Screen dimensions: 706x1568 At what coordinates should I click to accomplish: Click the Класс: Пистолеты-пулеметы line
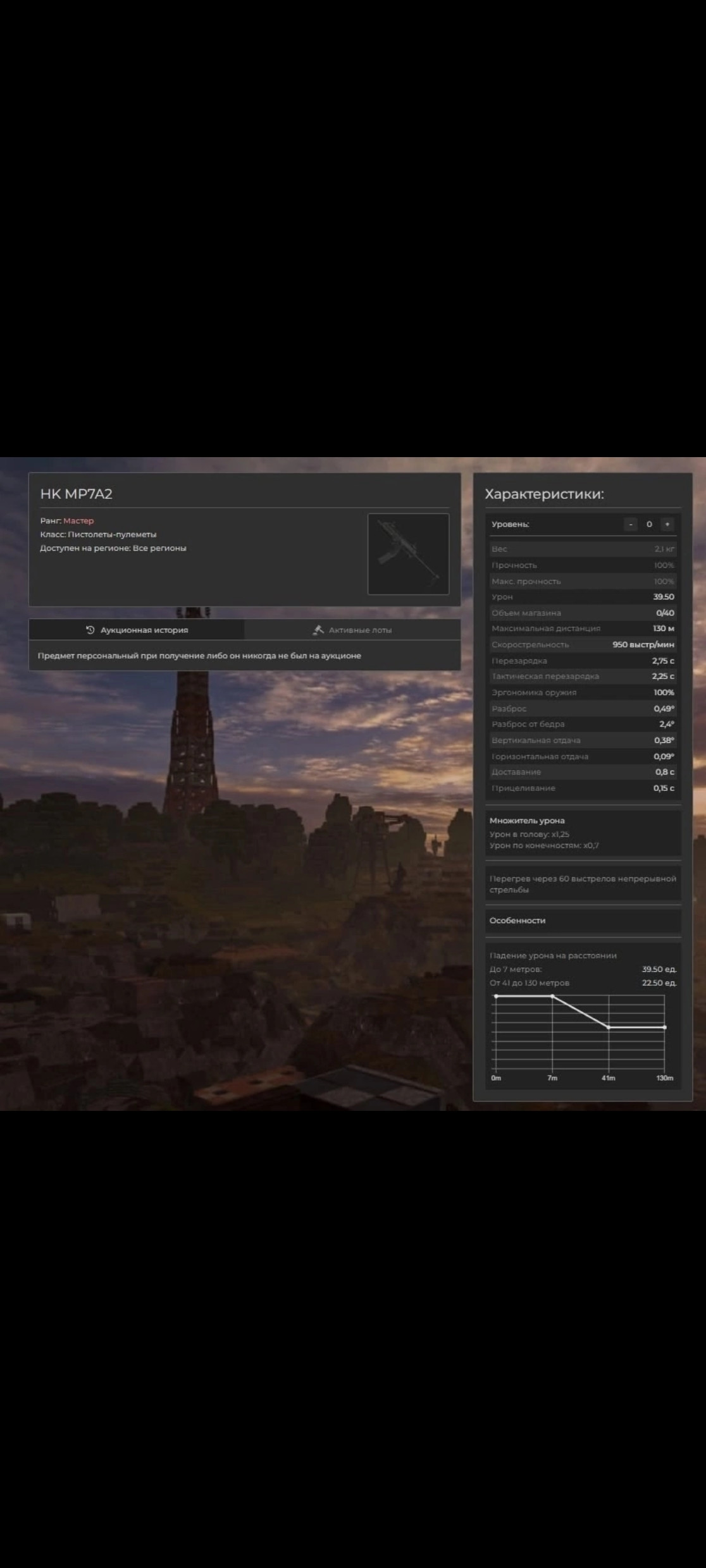98,534
